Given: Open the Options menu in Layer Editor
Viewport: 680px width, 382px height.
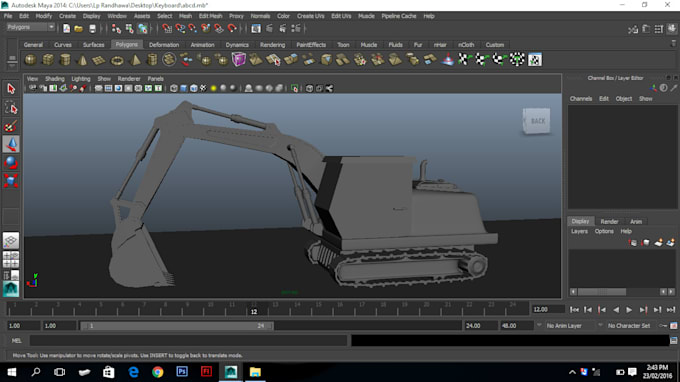Looking at the screenshot, I should tap(604, 231).
